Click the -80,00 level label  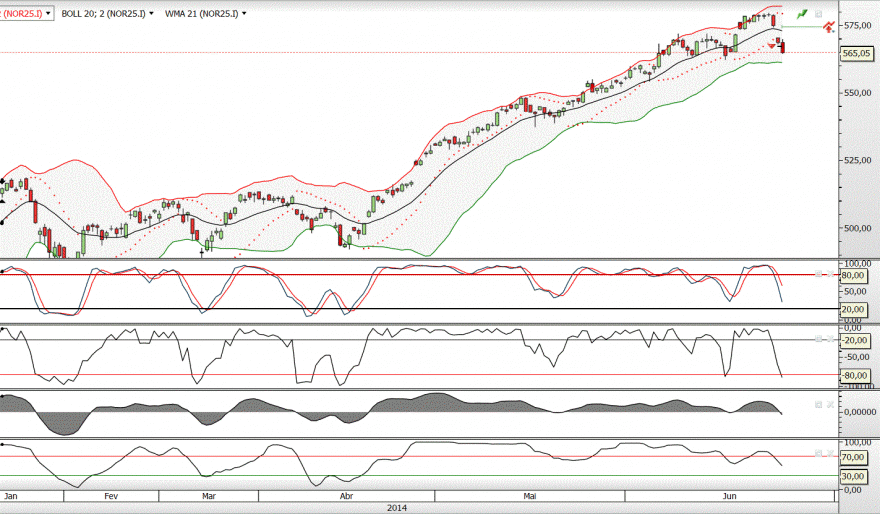[x=854, y=375]
